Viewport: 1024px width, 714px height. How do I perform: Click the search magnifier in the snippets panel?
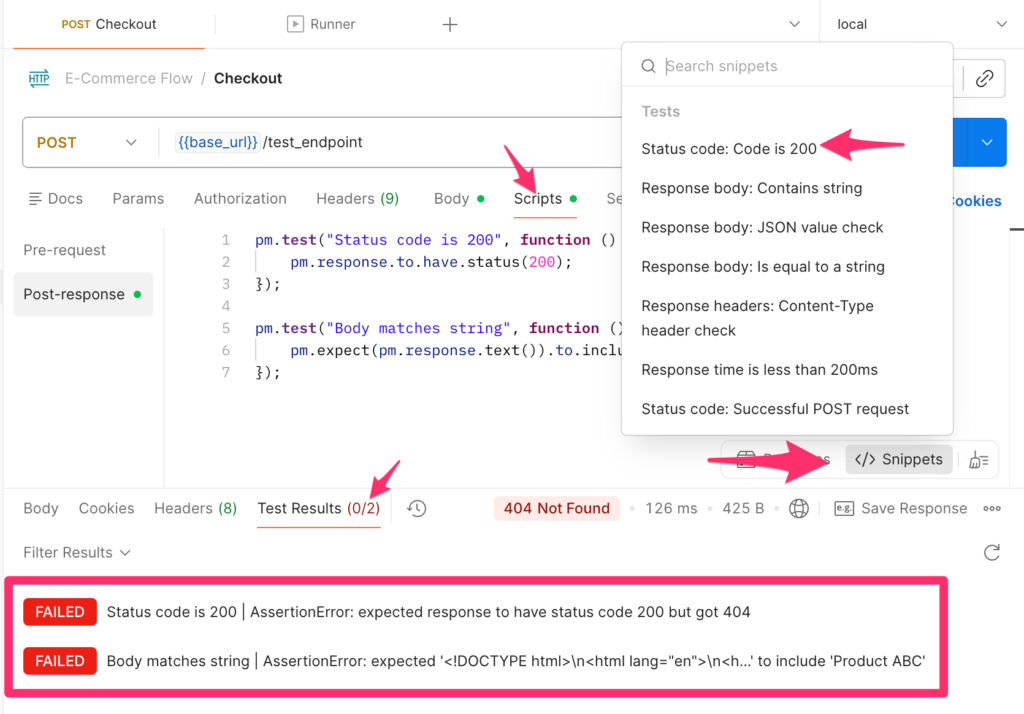point(648,65)
